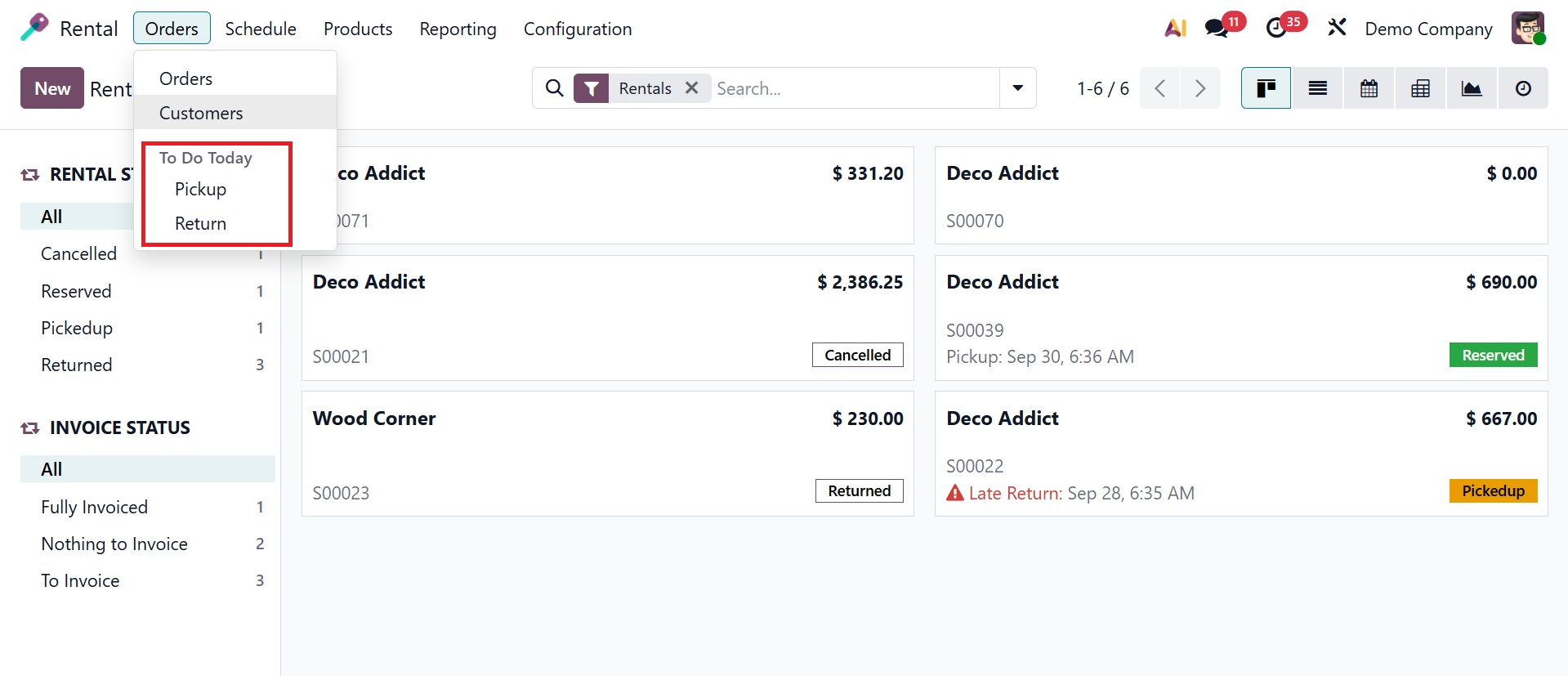
Task: Remove the Rentals filter from search
Action: 691,88
